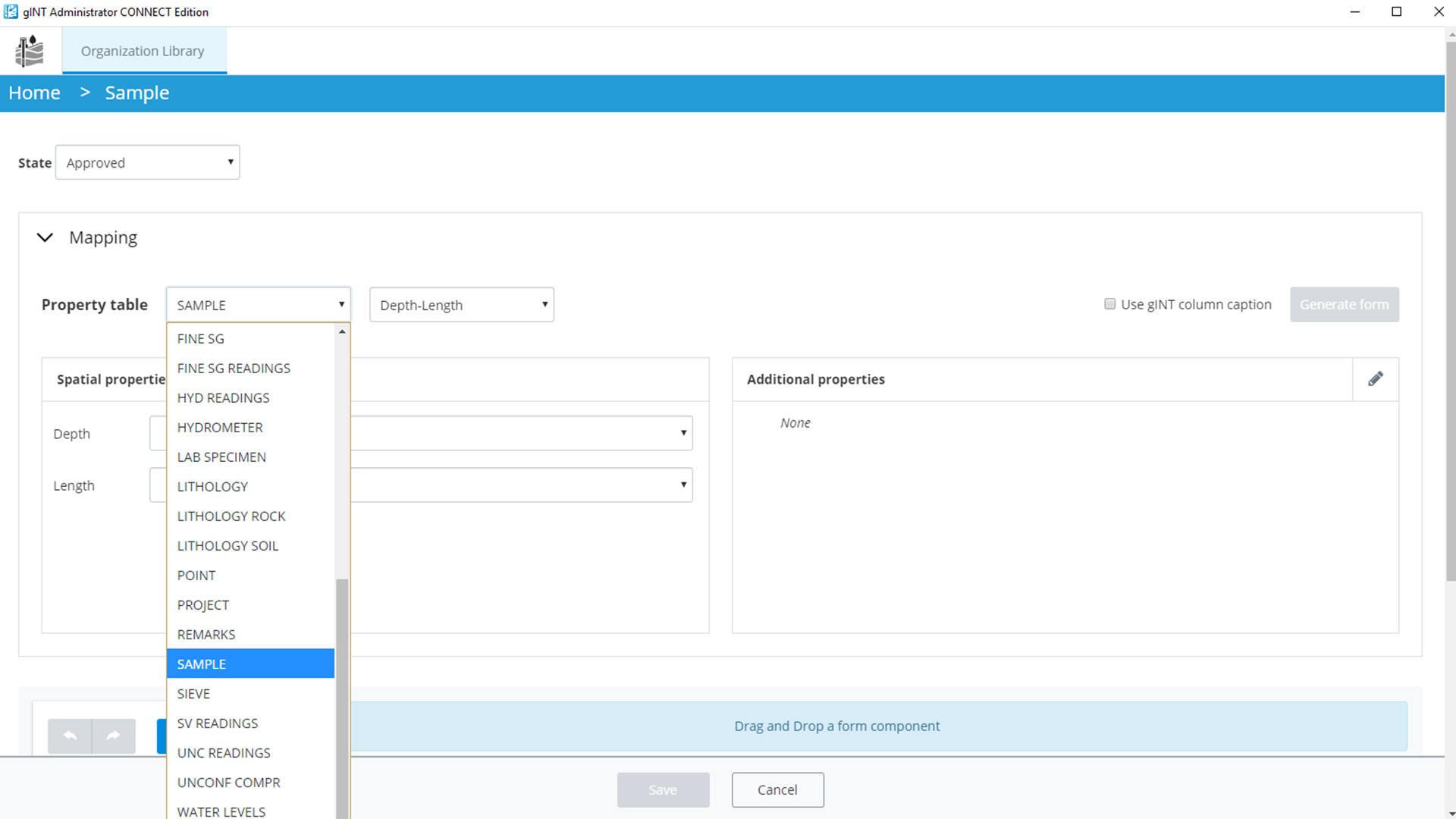Click the Cancel button

tap(777, 789)
